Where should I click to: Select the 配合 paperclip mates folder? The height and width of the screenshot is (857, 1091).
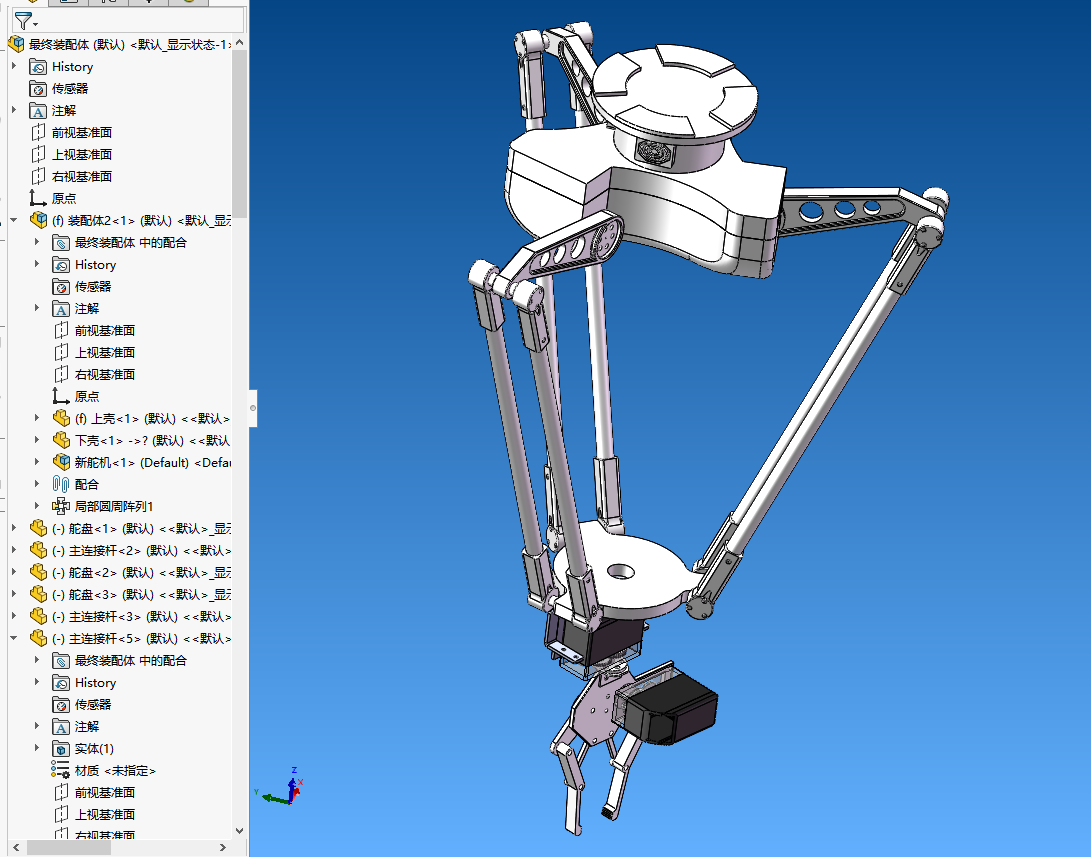[x=86, y=484]
